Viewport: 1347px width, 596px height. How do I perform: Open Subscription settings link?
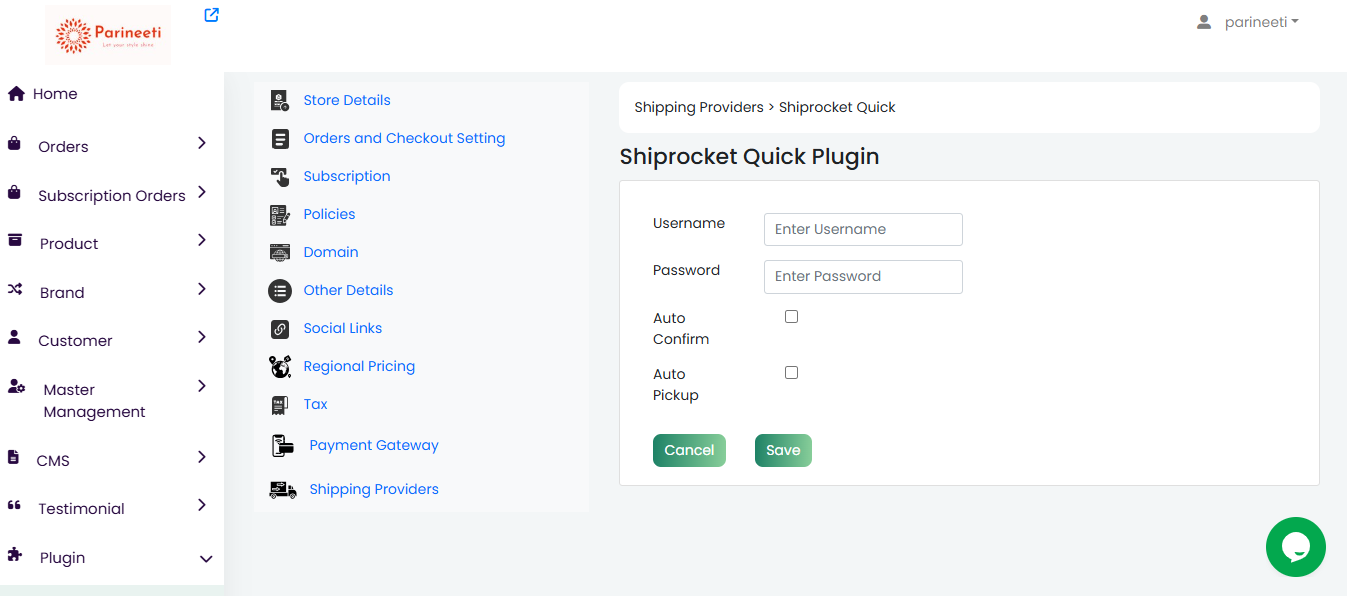click(347, 176)
